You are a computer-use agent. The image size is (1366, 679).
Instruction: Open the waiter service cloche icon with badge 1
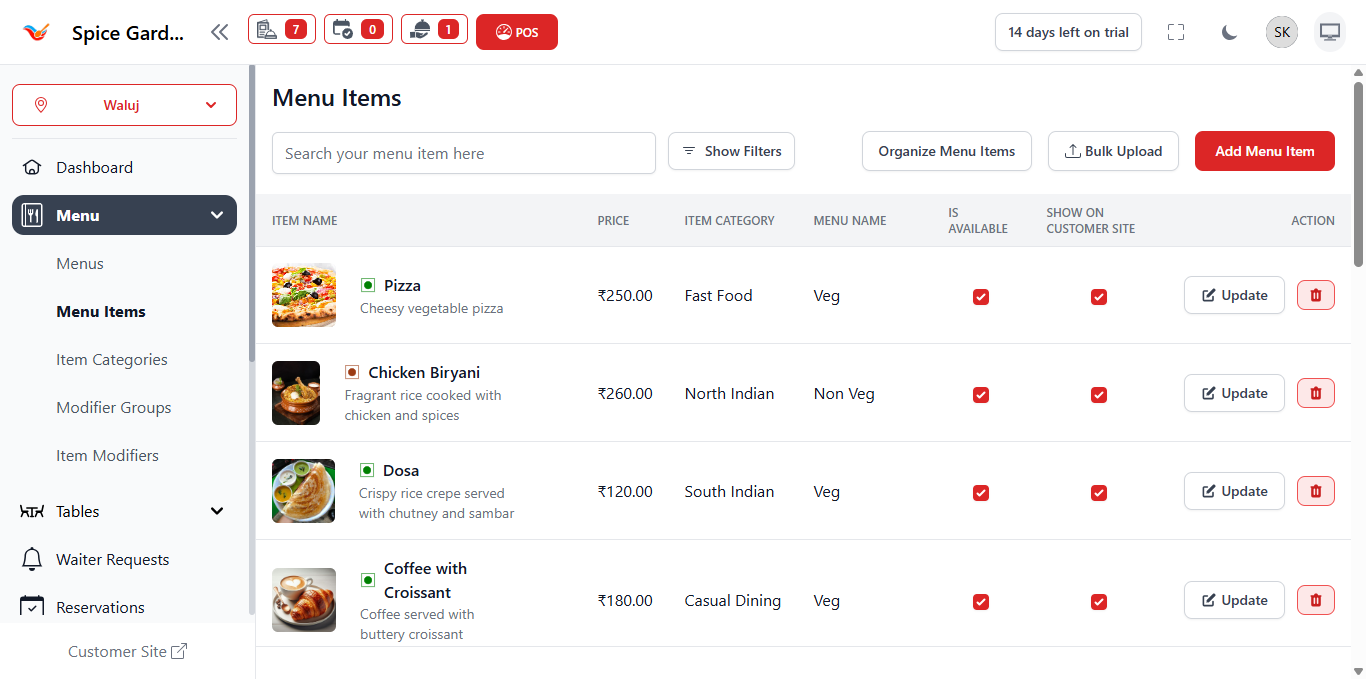(x=433, y=29)
